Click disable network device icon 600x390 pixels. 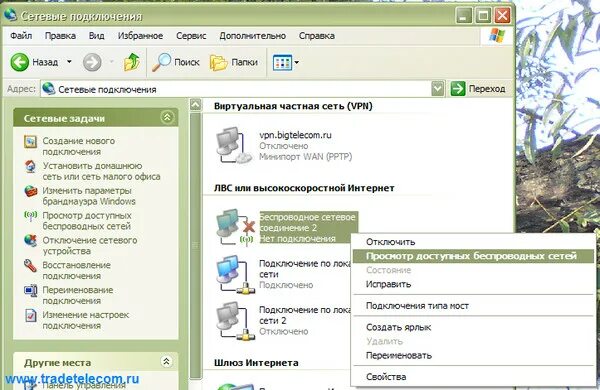31,241
